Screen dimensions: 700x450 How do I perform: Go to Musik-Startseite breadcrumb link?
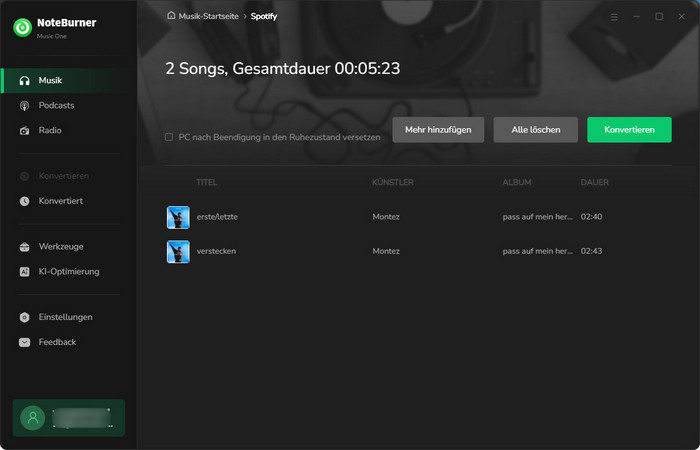click(x=208, y=16)
